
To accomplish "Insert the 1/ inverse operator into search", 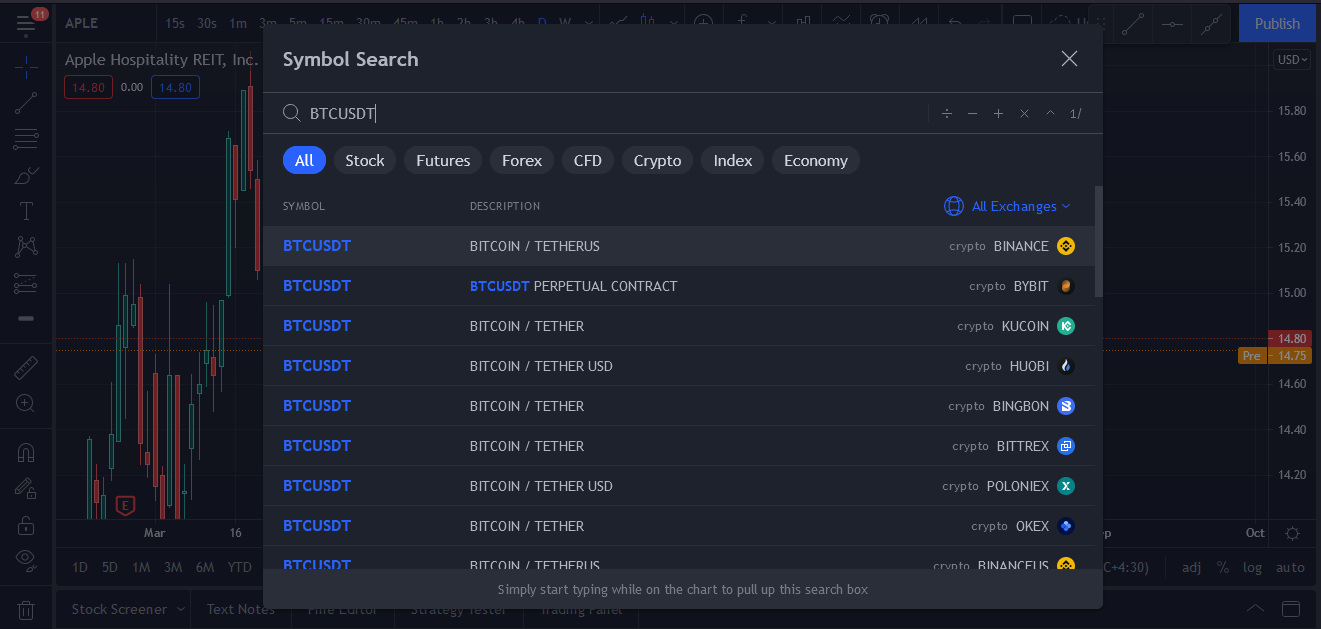I will point(1076,114).
